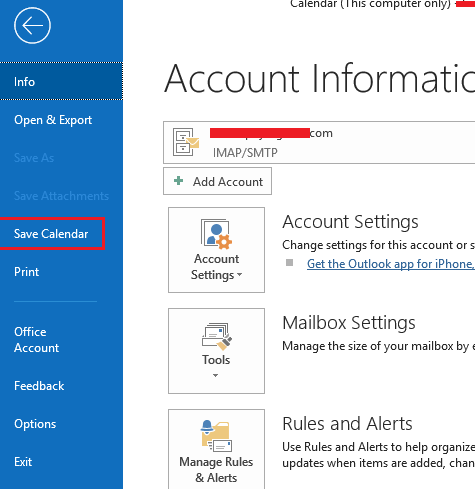The height and width of the screenshot is (489, 475).
Task: Click the Save As sidebar item
Action: (34, 158)
